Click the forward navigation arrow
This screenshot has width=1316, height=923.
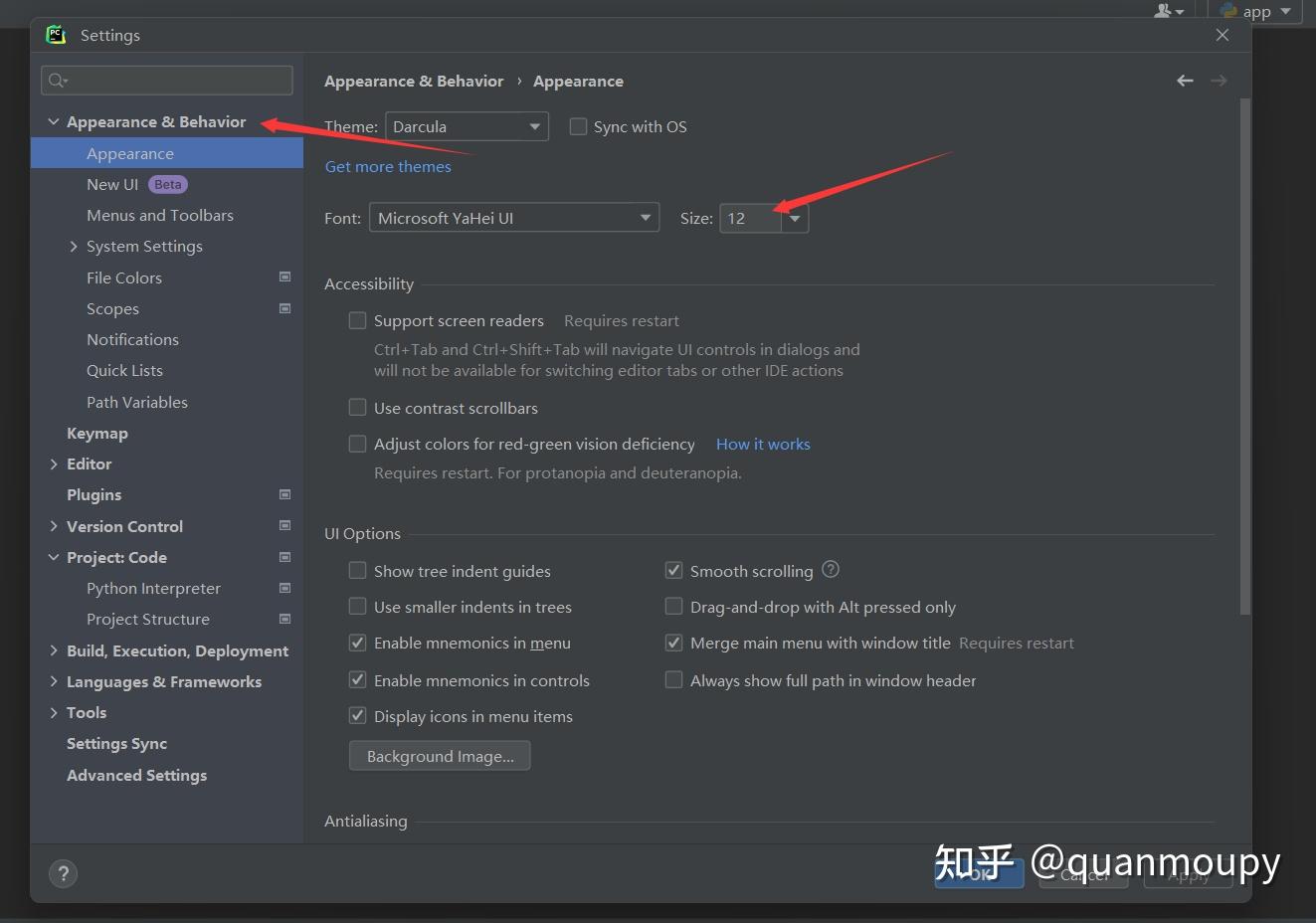[1219, 81]
